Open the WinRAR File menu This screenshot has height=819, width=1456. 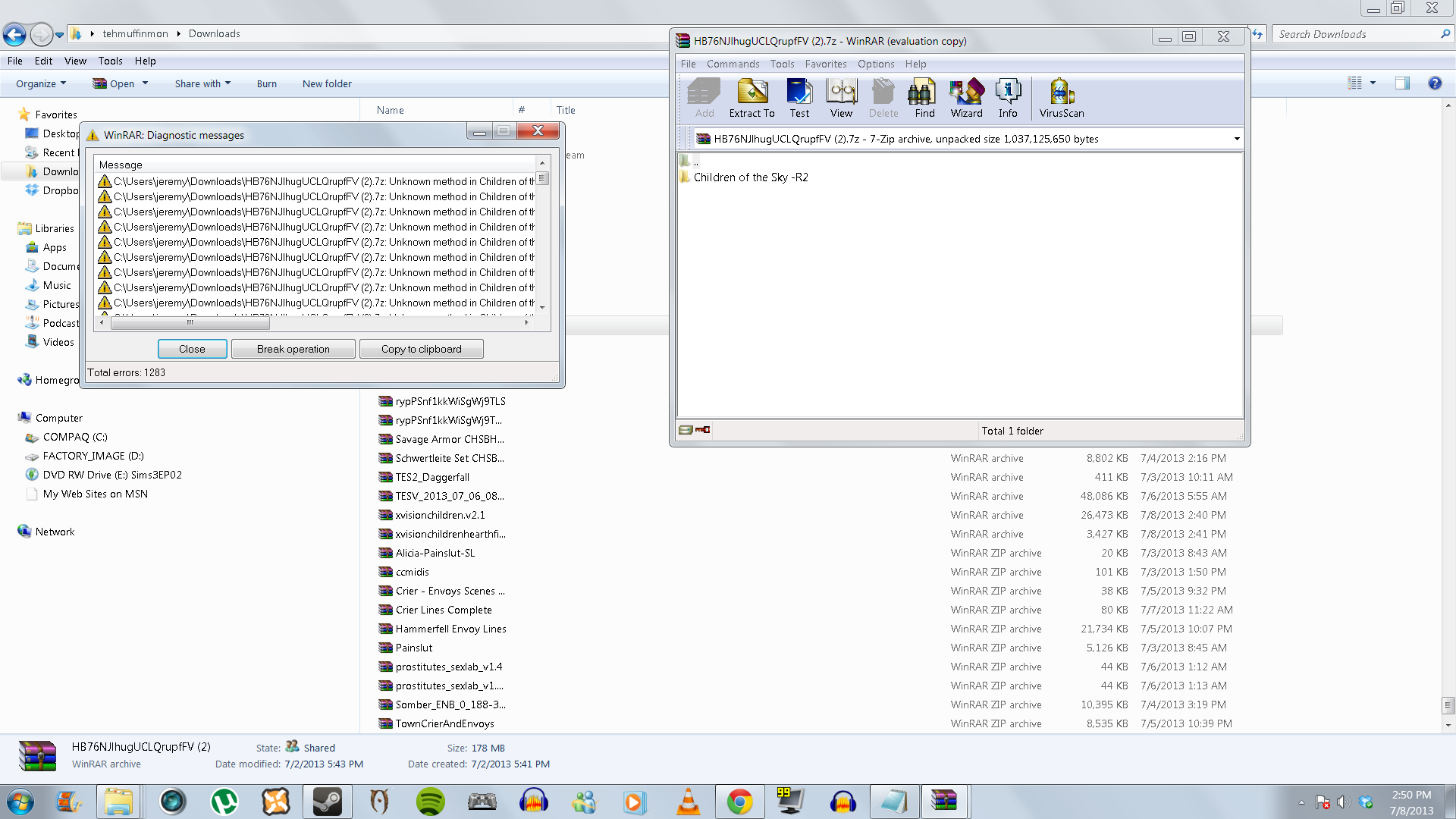pos(688,64)
